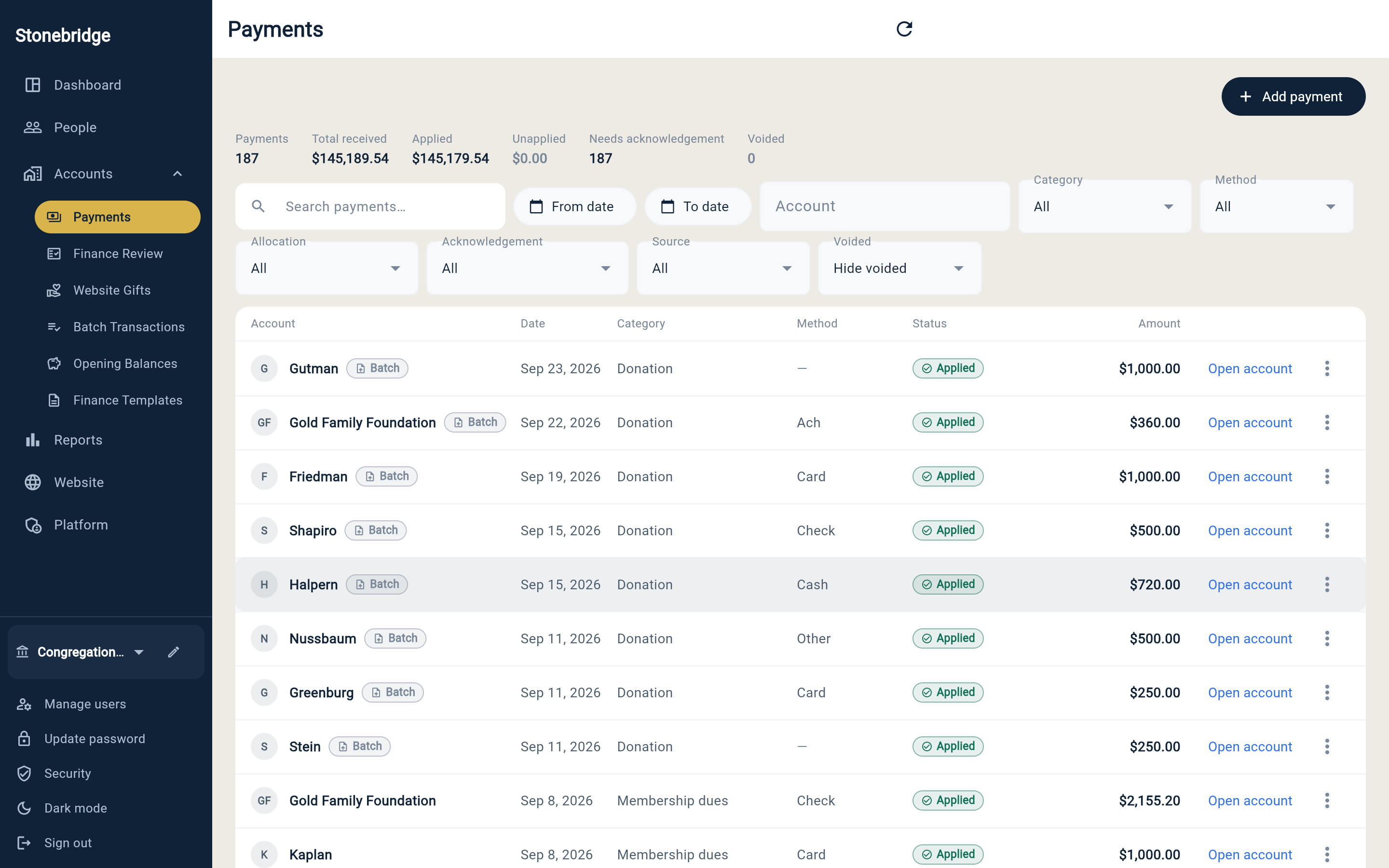This screenshot has height=868, width=1389.
Task: Click the Account filter field
Action: coord(885,207)
